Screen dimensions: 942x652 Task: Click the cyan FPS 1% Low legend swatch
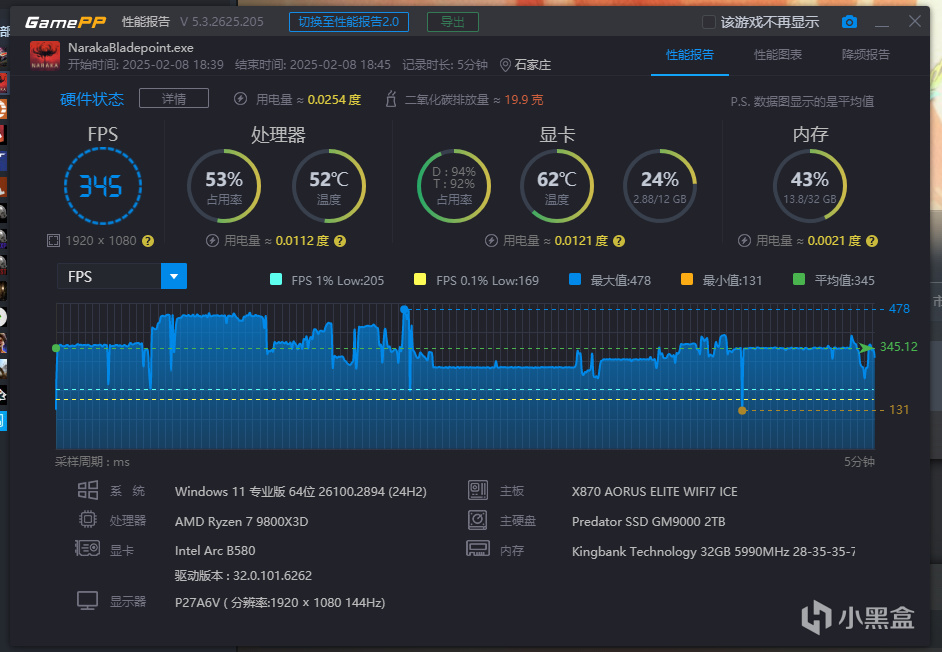pyautogui.click(x=276, y=279)
